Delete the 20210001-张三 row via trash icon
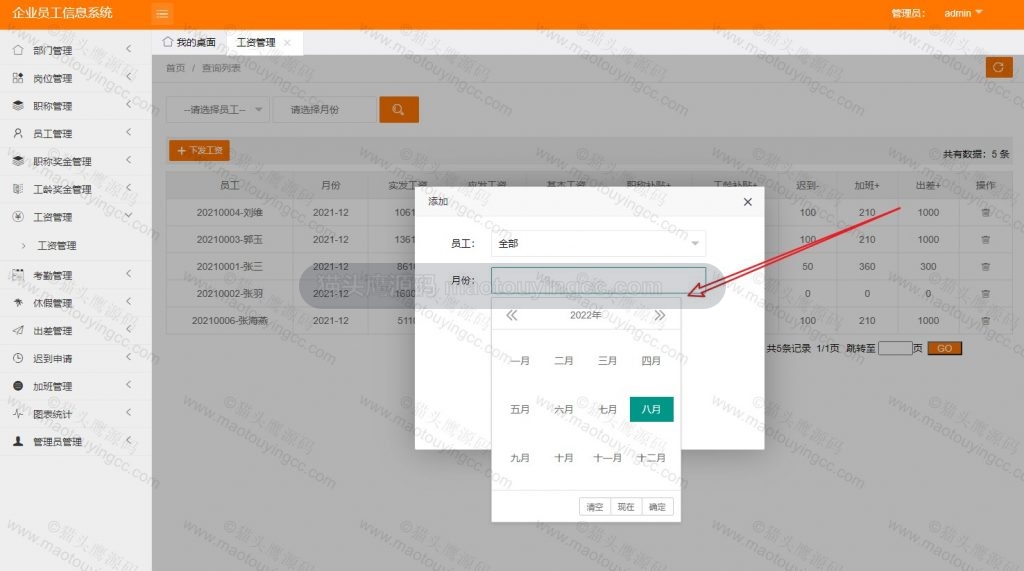The width and height of the screenshot is (1024, 571). [x=985, y=267]
